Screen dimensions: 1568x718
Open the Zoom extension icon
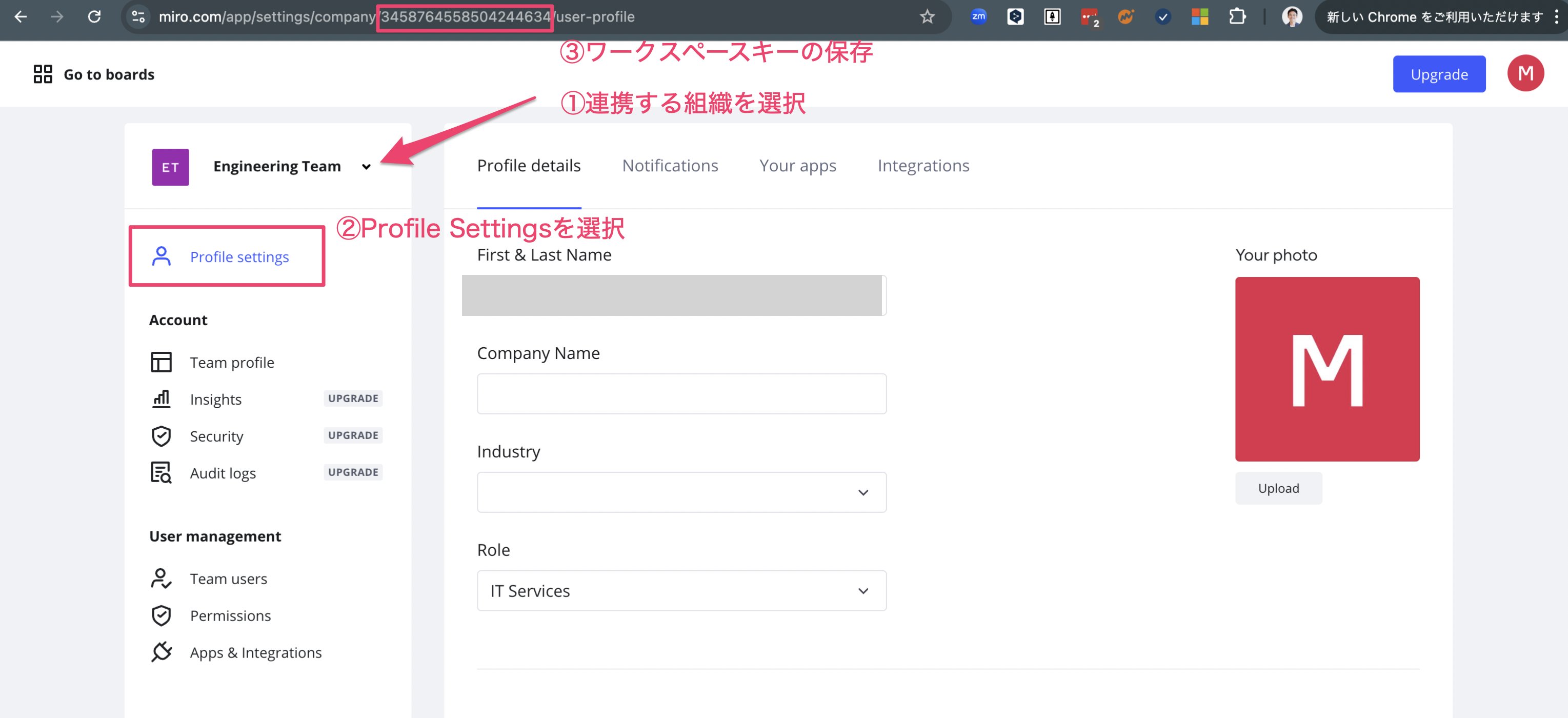click(979, 16)
